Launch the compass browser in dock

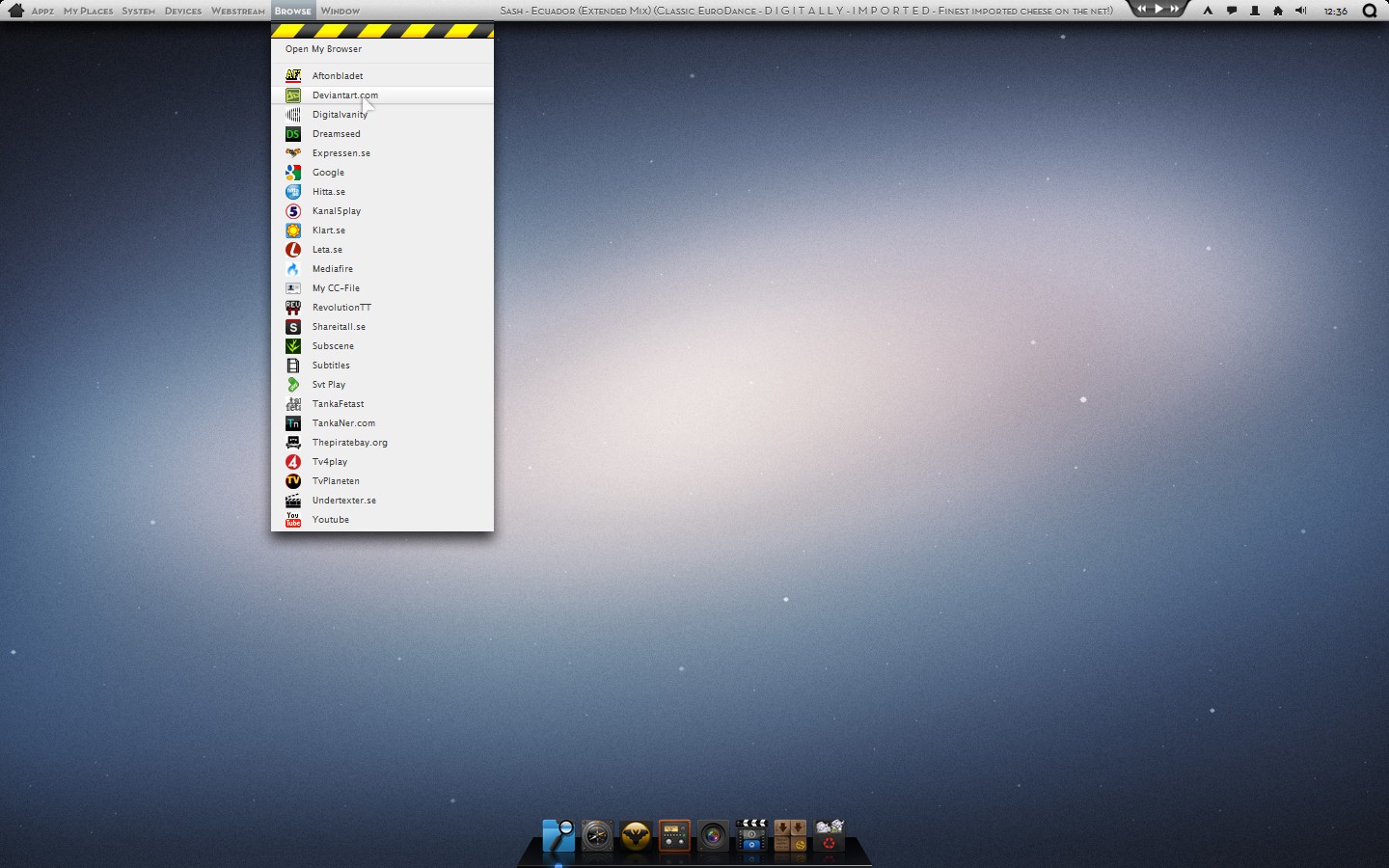(x=597, y=835)
